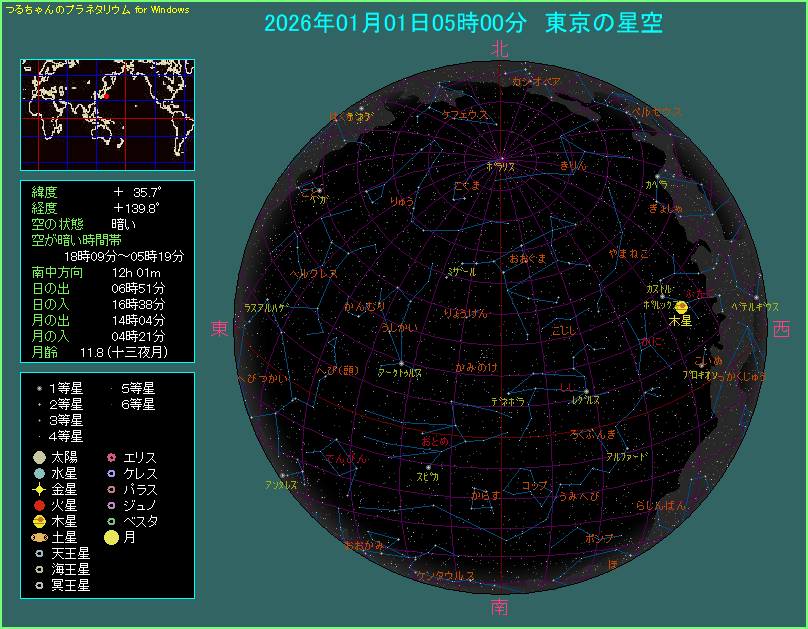Click the 木星 Jupiter icon in the legend
The height and width of the screenshot is (629, 808).
39,521
